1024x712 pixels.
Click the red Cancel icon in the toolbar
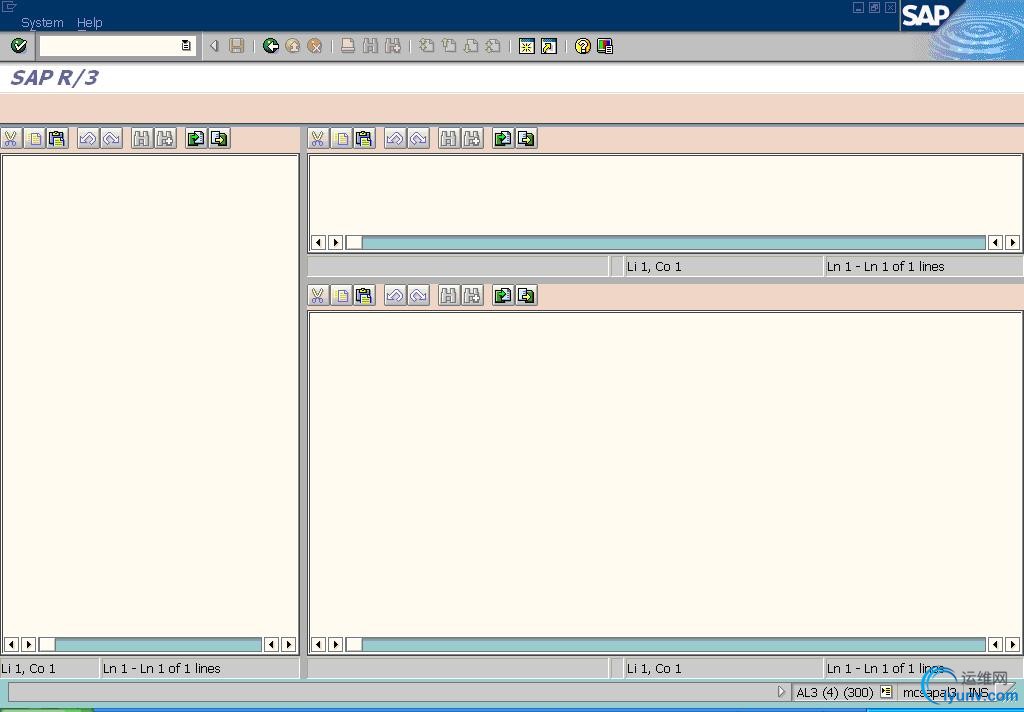tap(315, 46)
